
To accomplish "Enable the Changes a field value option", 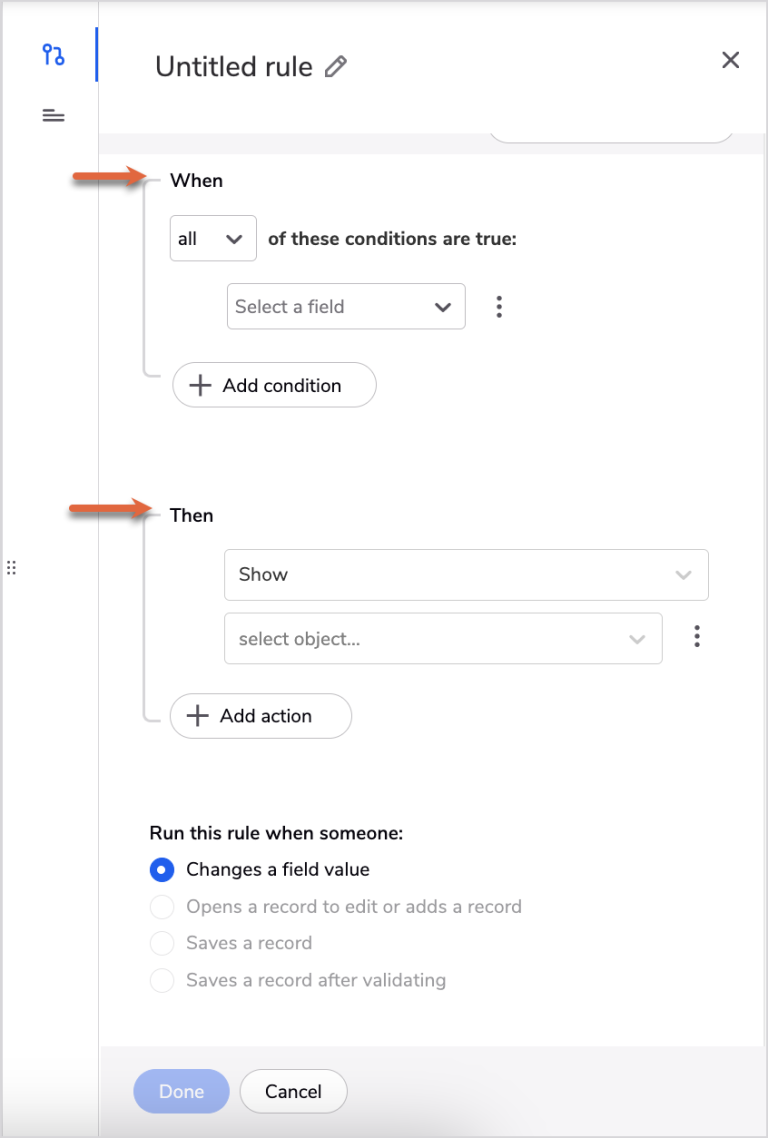I will click(x=161, y=870).
